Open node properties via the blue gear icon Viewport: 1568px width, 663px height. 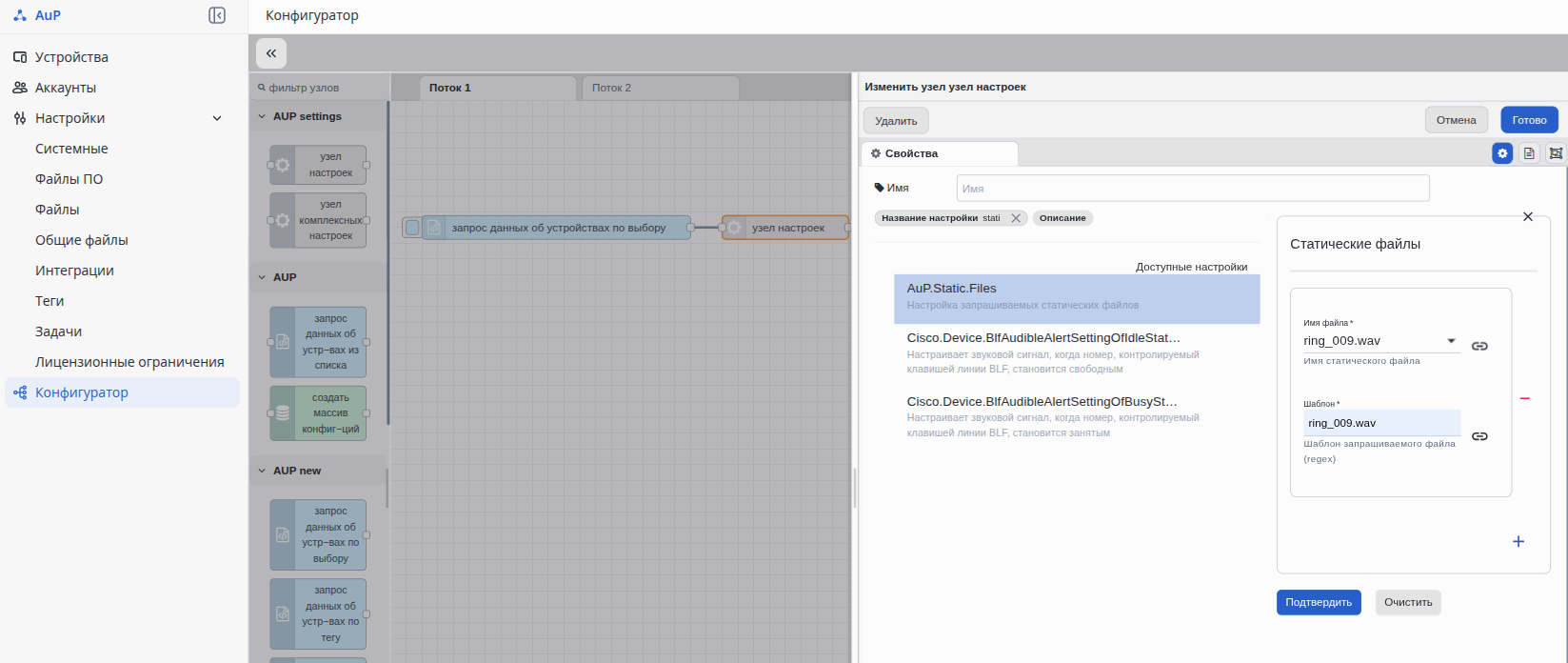(x=1502, y=152)
